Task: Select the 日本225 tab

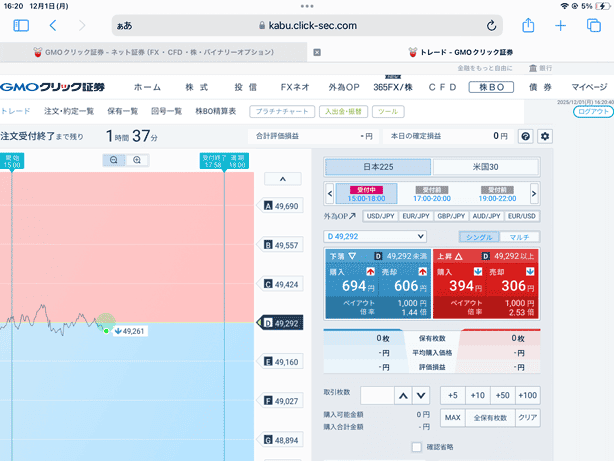Action: (x=378, y=167)
